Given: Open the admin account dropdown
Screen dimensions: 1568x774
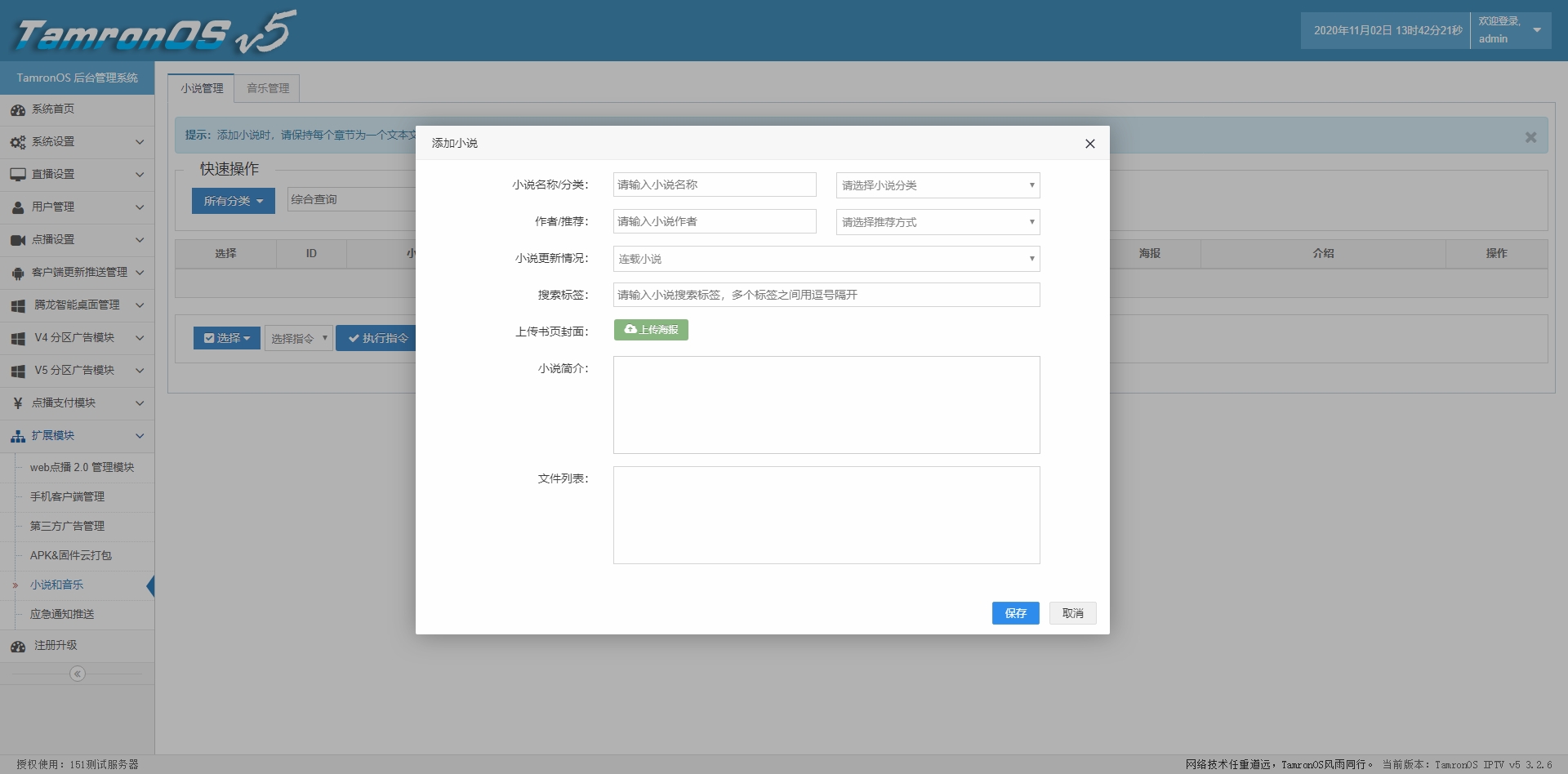Looking at the screenshot, I should [x=1511, y=30].
